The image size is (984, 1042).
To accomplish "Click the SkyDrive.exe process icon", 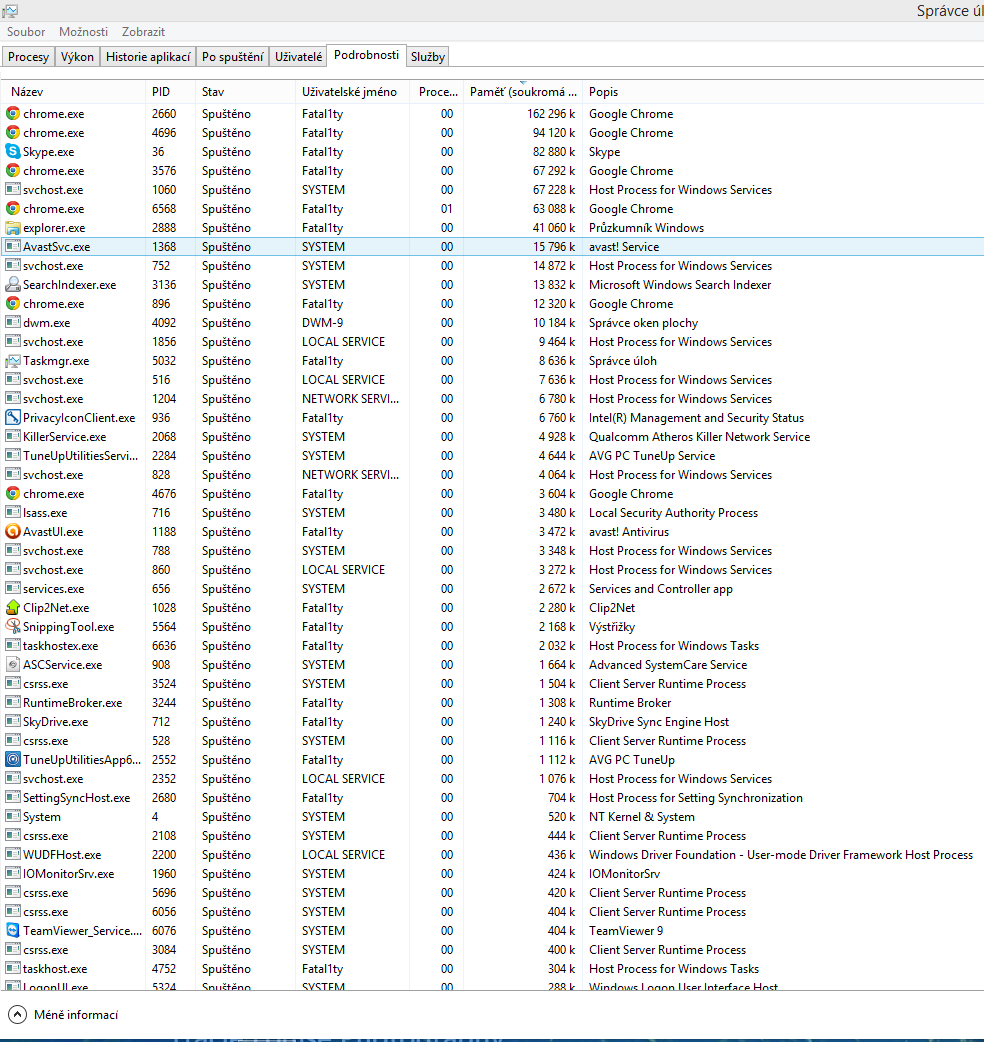I will pos(13,722).
